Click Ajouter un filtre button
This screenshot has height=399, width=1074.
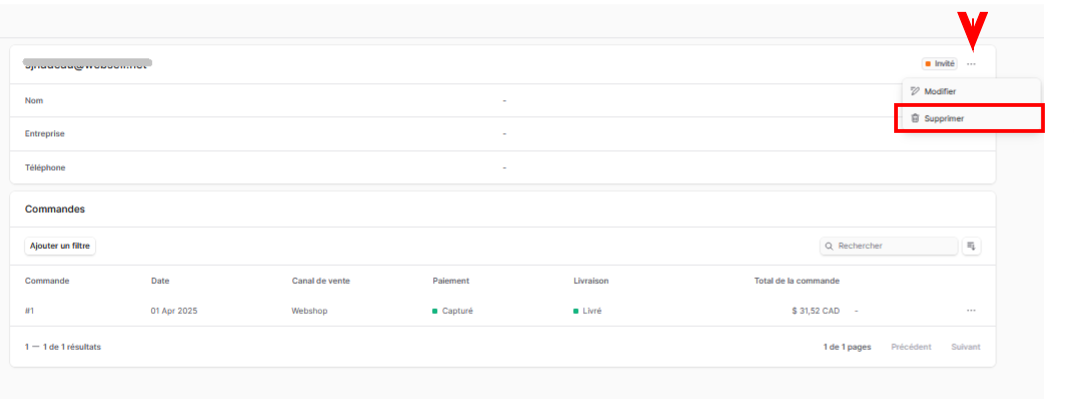pyautogui.click(x=60, y=246)
